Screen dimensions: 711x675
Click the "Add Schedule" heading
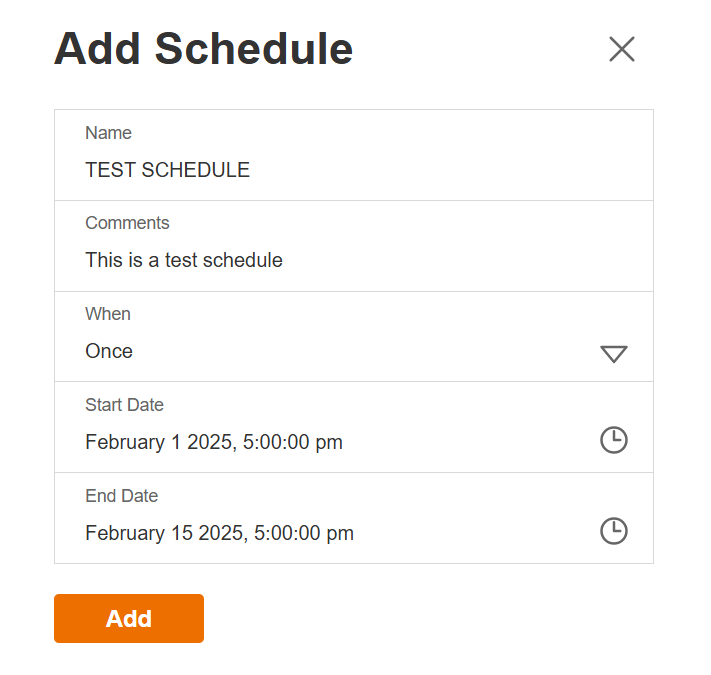(x=203, y=48)
